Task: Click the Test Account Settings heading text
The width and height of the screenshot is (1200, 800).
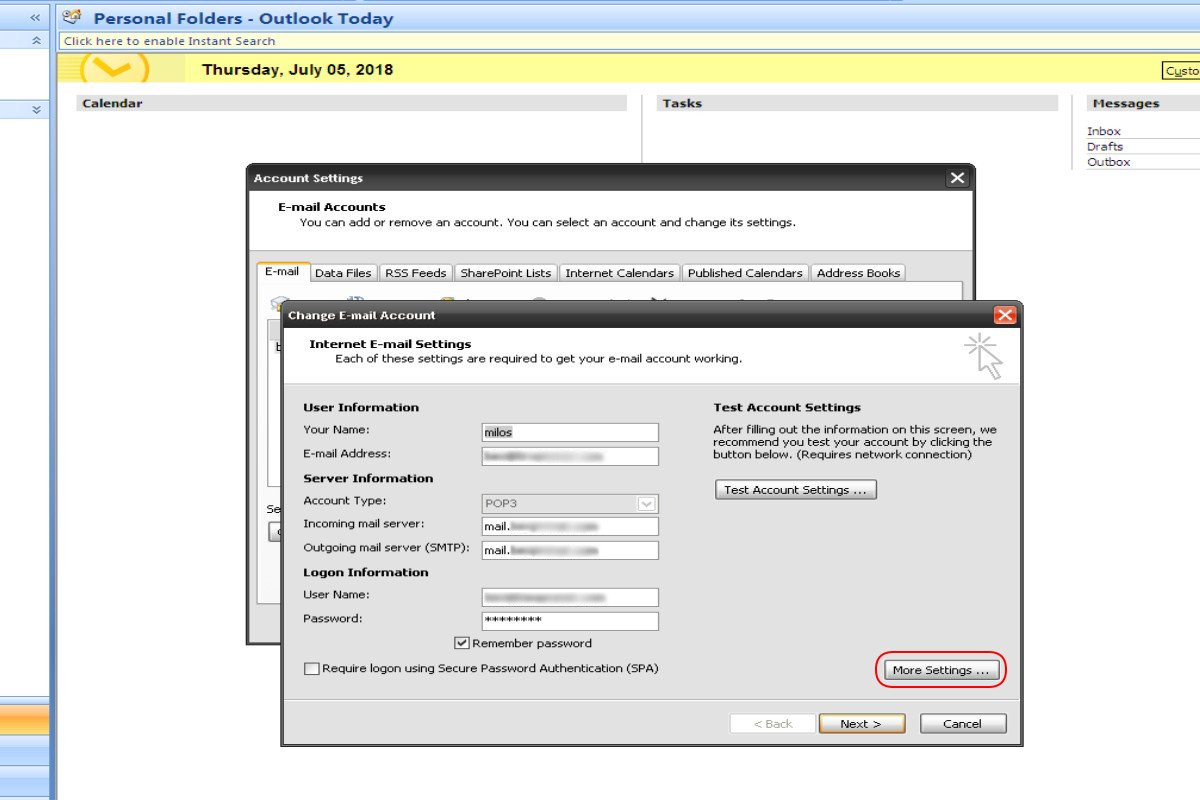Action: click(787, 408)
